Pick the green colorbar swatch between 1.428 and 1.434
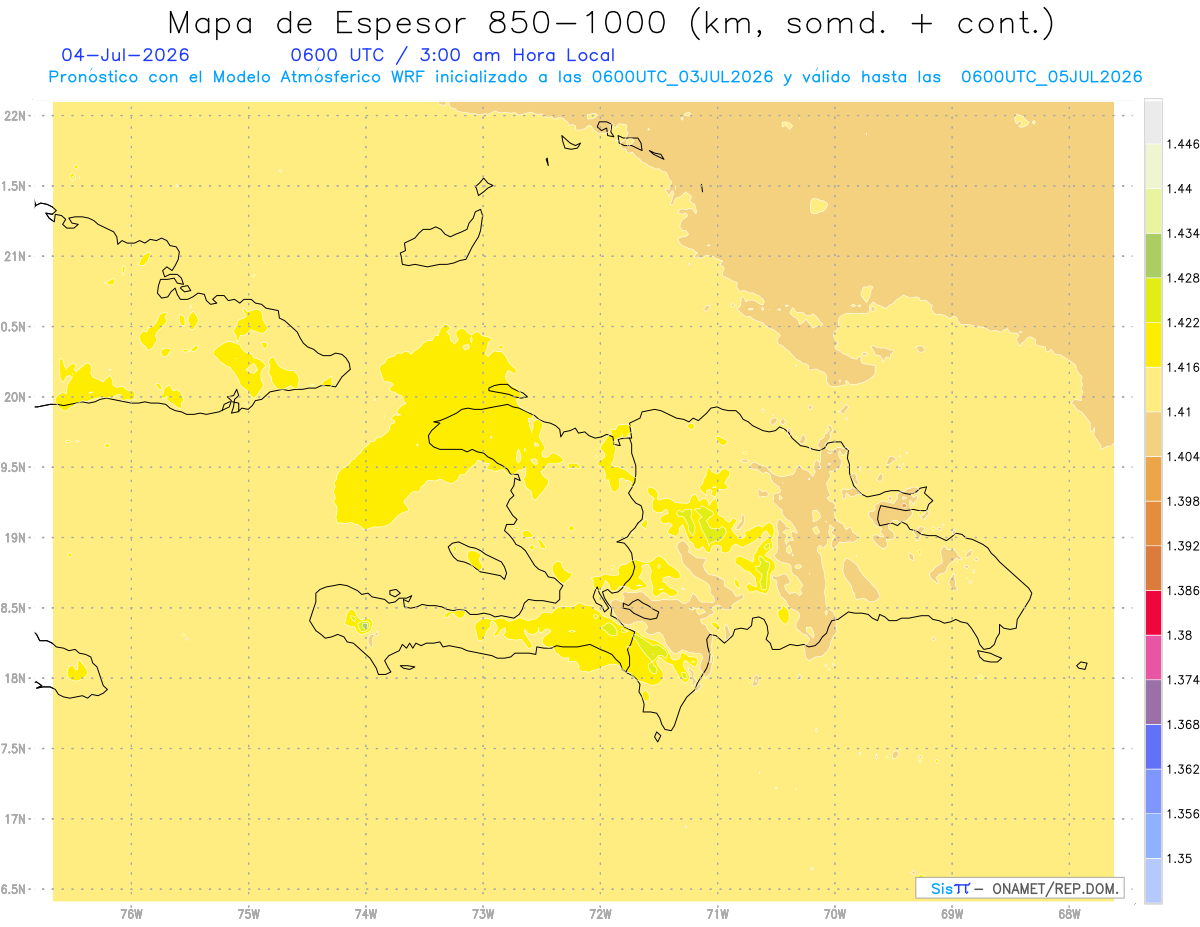This screenshot has height=927, width=1200. [1153, 255]
